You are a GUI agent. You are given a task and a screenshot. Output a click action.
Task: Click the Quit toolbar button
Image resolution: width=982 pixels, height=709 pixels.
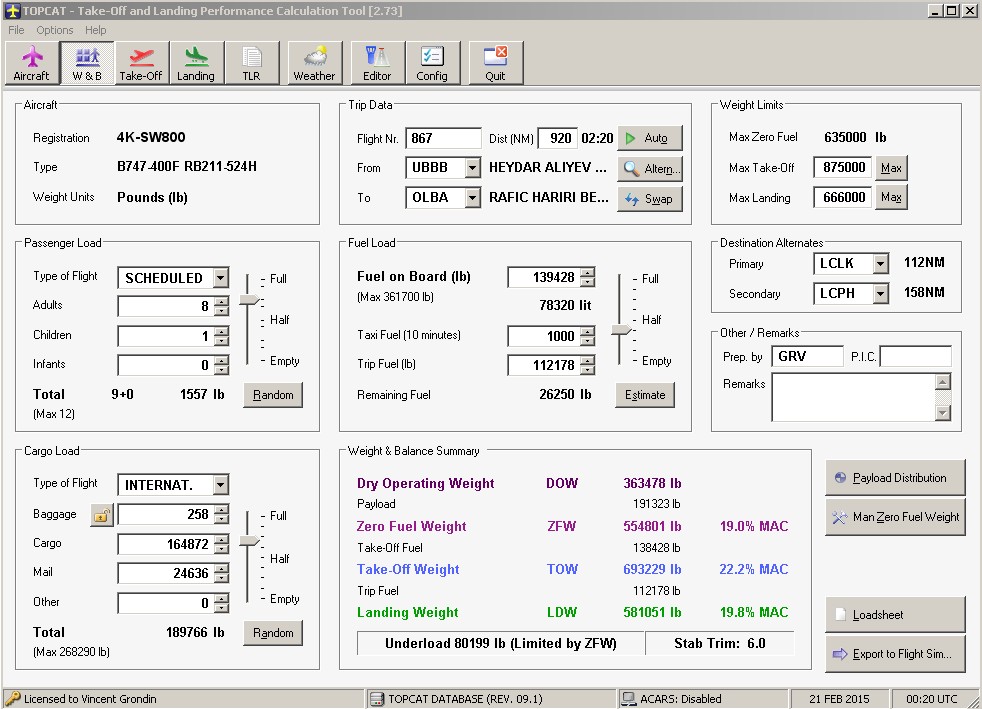[495, 63]
